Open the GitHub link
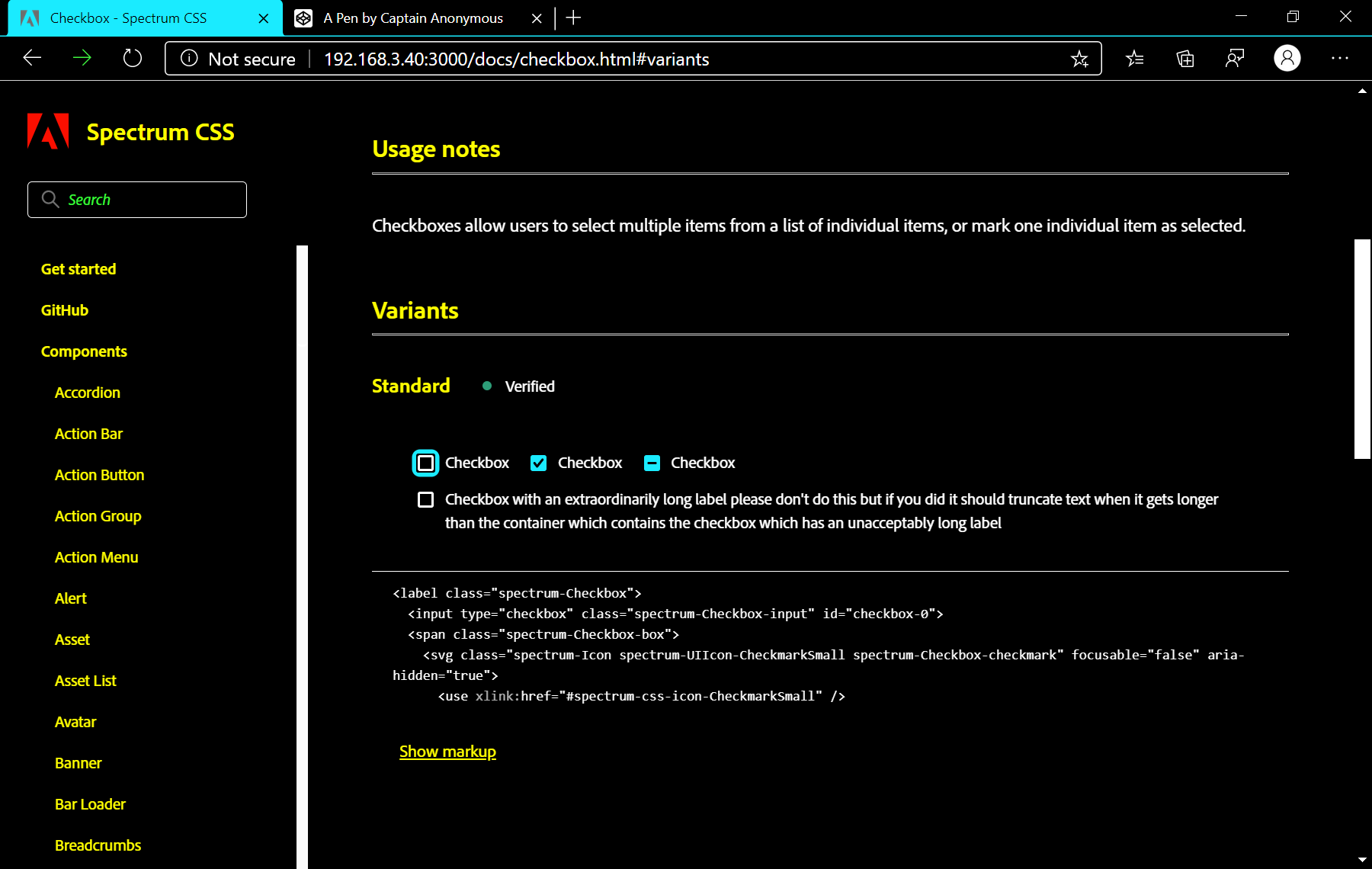The image size is (1372, 869). click(65, 310)
